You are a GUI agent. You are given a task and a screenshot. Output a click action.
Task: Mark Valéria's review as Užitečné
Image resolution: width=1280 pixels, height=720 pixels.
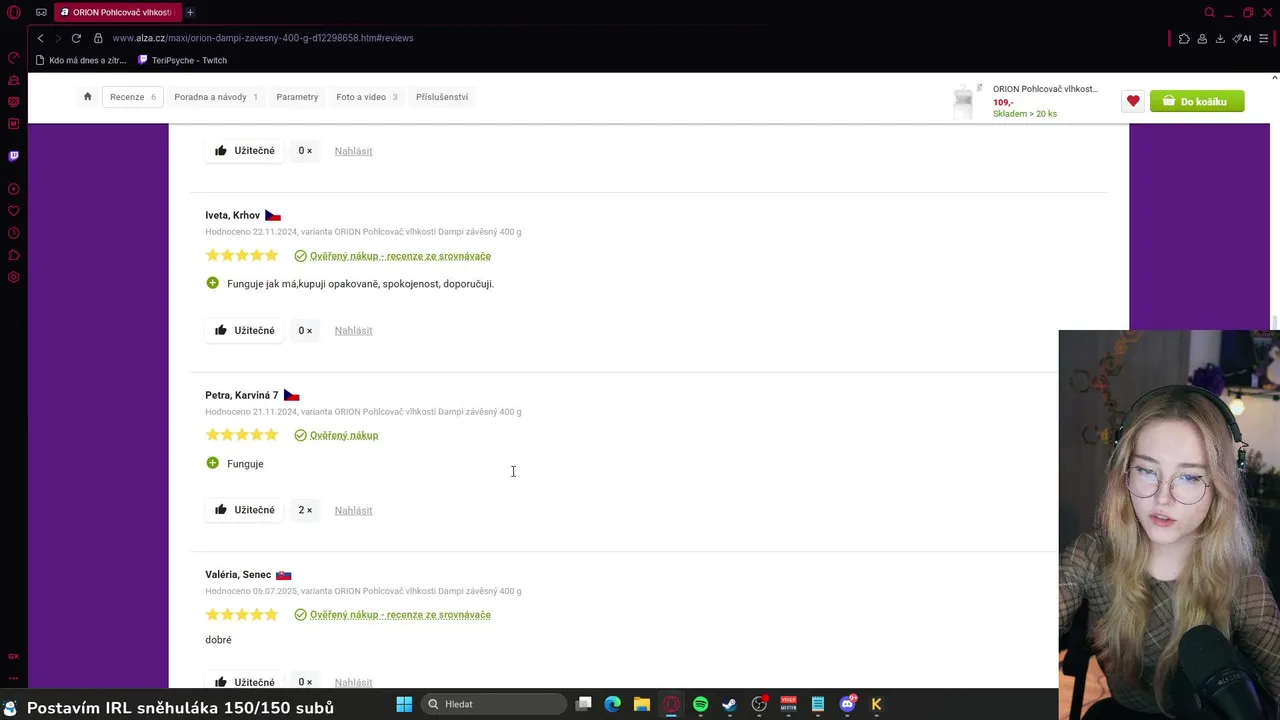pyautogui.click(x=245, y=682)
